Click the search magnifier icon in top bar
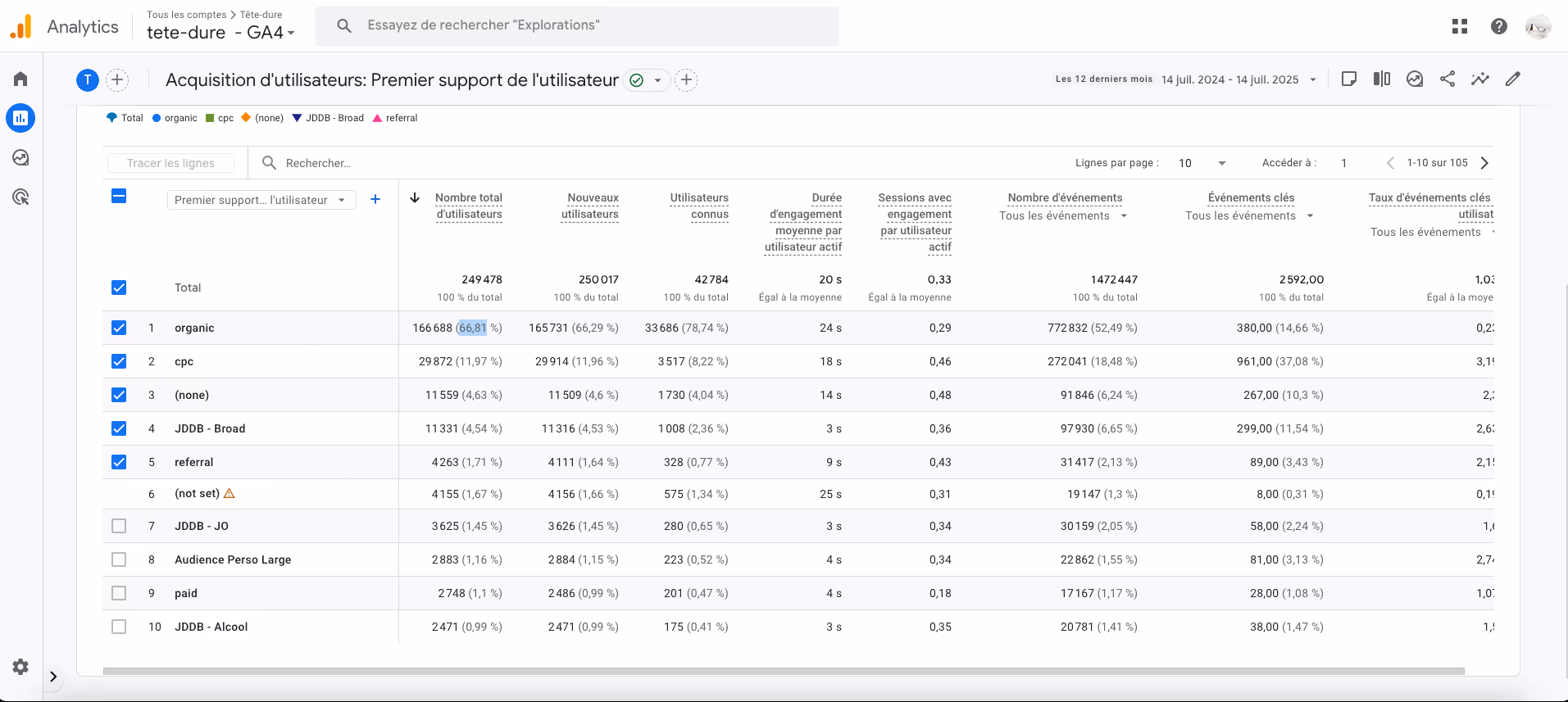 tap(344, 26)
